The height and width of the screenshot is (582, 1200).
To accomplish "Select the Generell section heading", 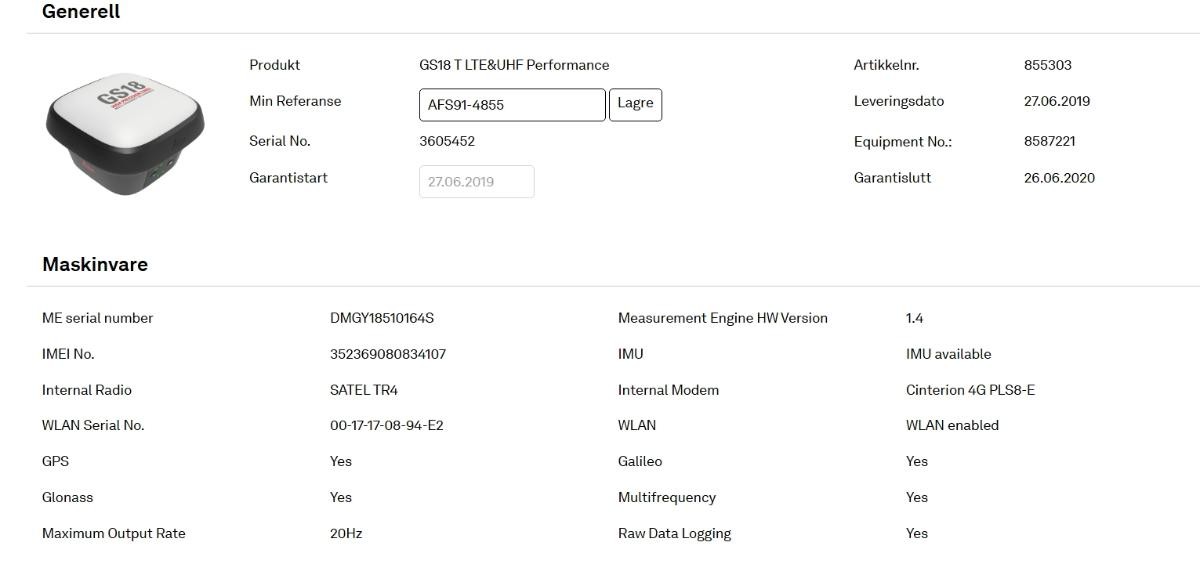I will click(x=81, y=12).
